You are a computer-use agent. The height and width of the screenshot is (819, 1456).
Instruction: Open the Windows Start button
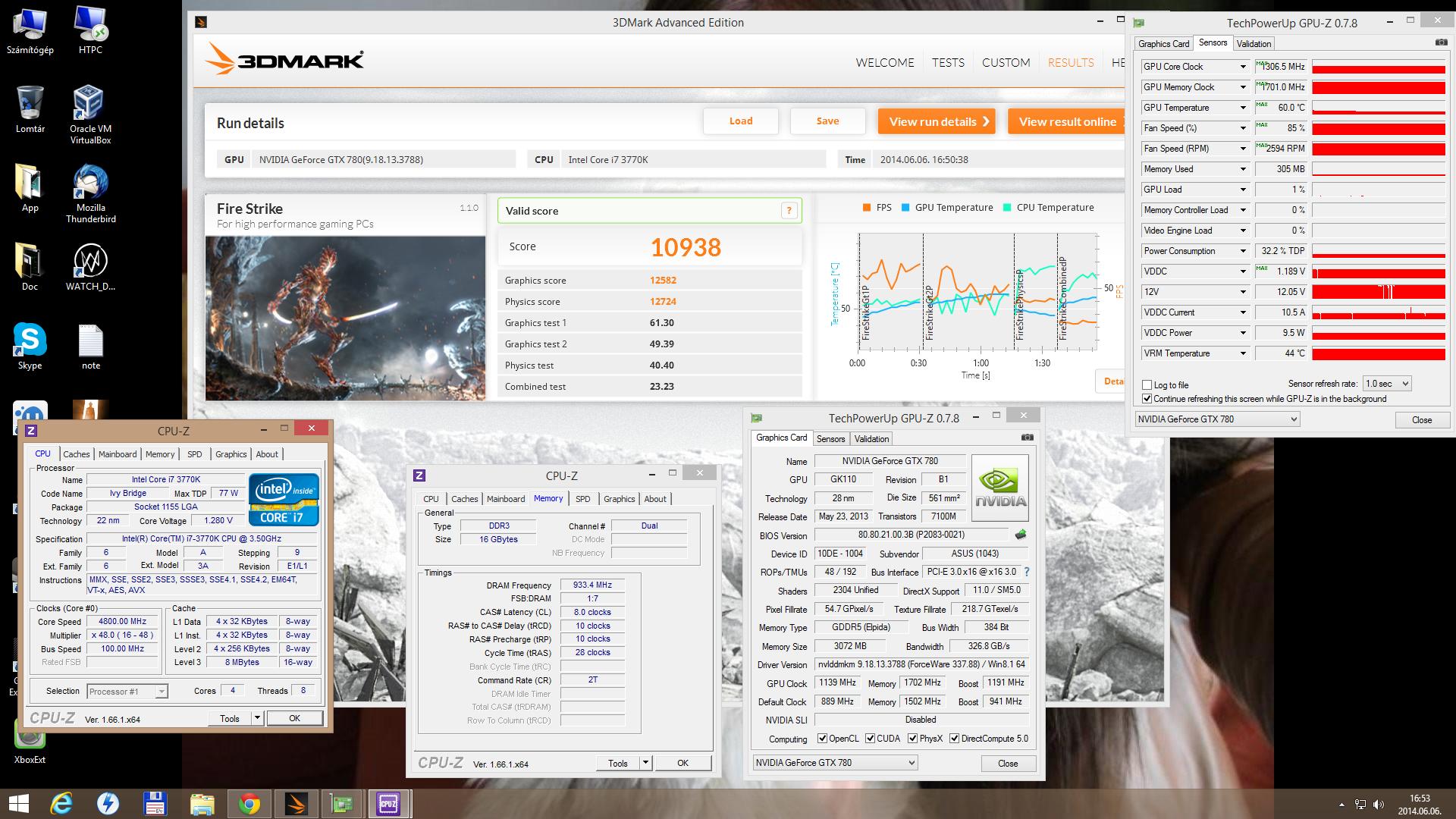pyautogui.click(x=18, y=803)
